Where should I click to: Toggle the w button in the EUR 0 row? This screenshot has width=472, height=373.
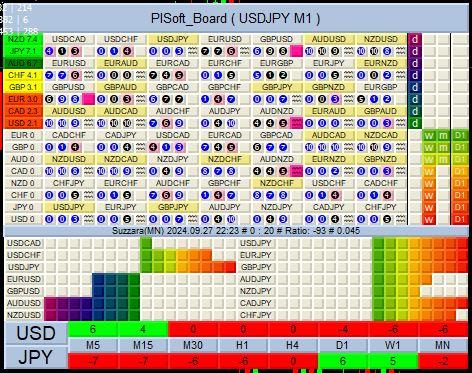click(x=429, y=135)
